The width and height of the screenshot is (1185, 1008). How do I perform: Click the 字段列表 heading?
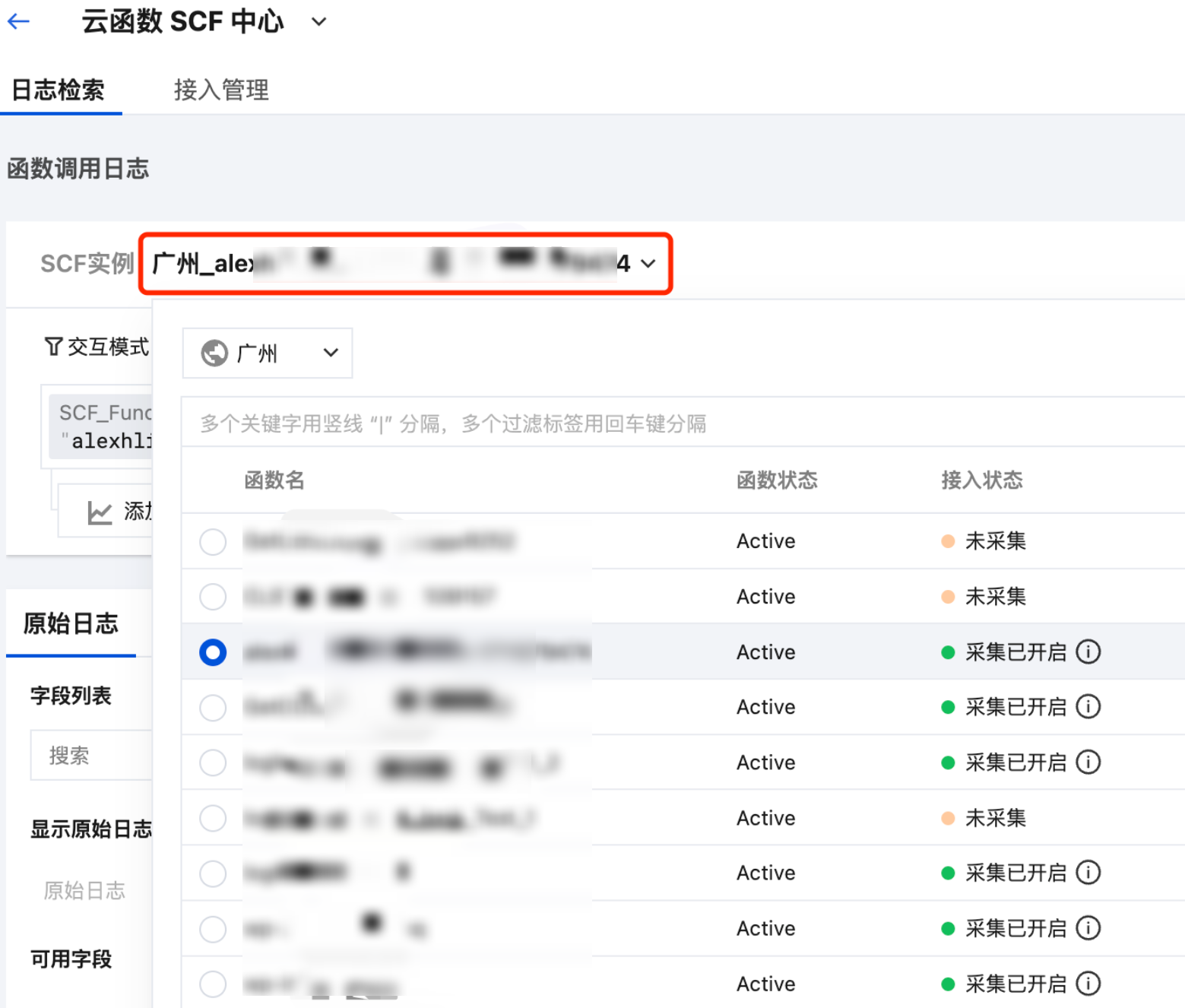(x=71, y=696)
